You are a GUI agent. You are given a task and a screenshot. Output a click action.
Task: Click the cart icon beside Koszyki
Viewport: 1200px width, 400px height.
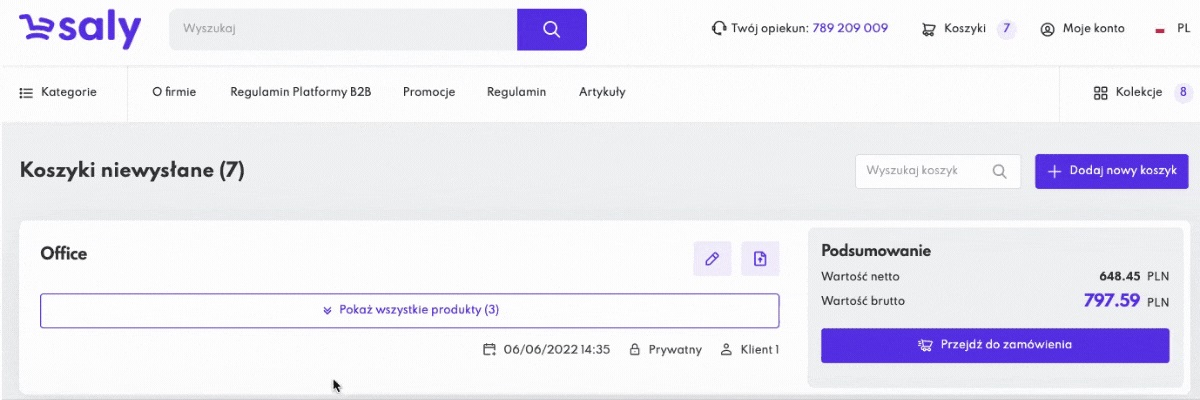pyautogui.click(x=929, y=29)
